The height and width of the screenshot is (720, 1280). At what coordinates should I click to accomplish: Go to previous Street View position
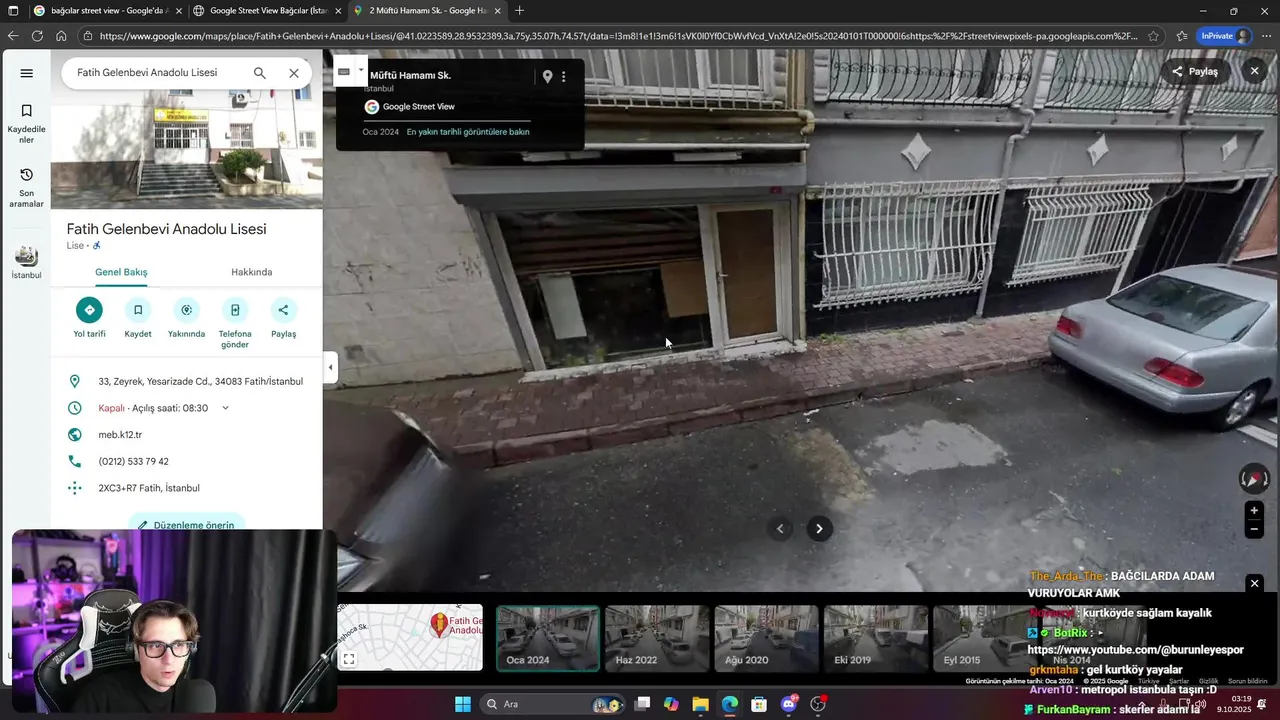coord(781,529)
